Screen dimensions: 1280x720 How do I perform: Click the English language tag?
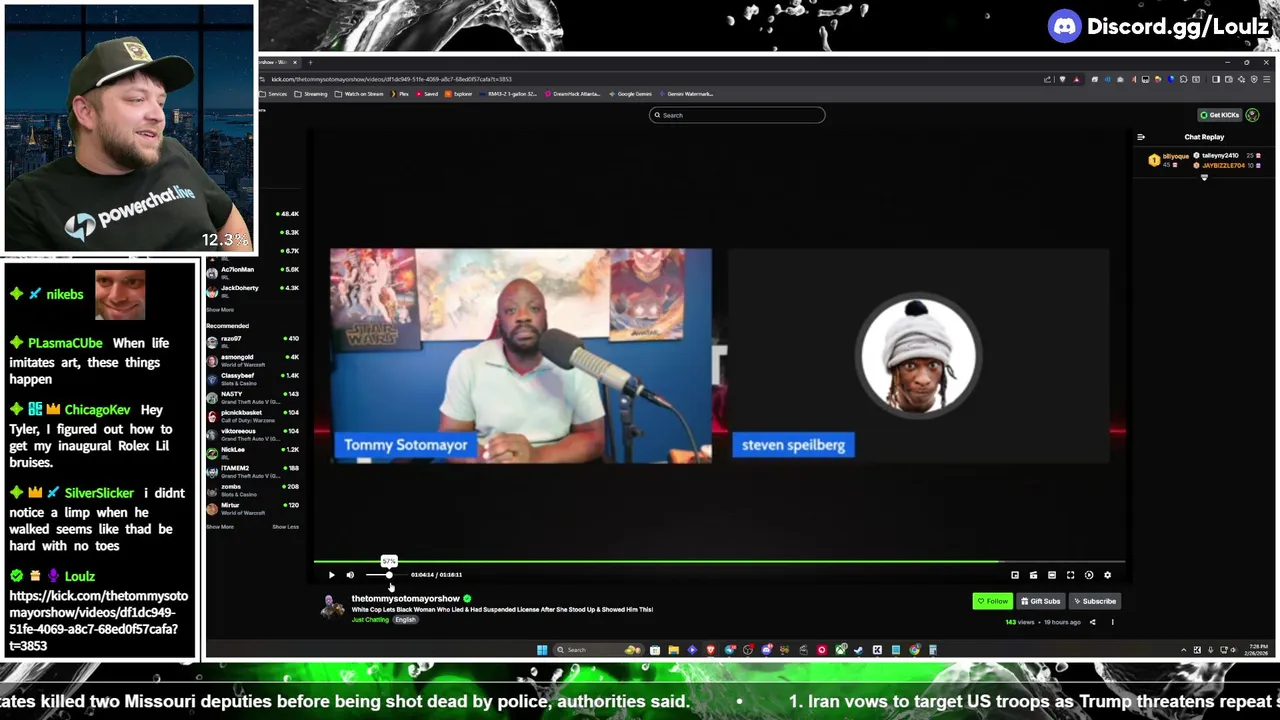click(405, 620)
